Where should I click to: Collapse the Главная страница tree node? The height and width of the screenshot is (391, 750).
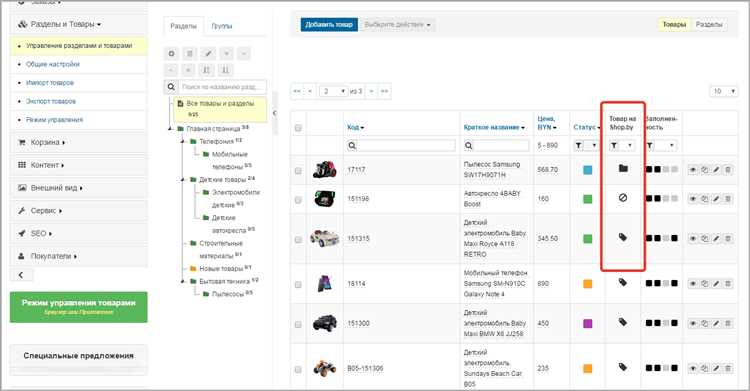pos(170,129)
